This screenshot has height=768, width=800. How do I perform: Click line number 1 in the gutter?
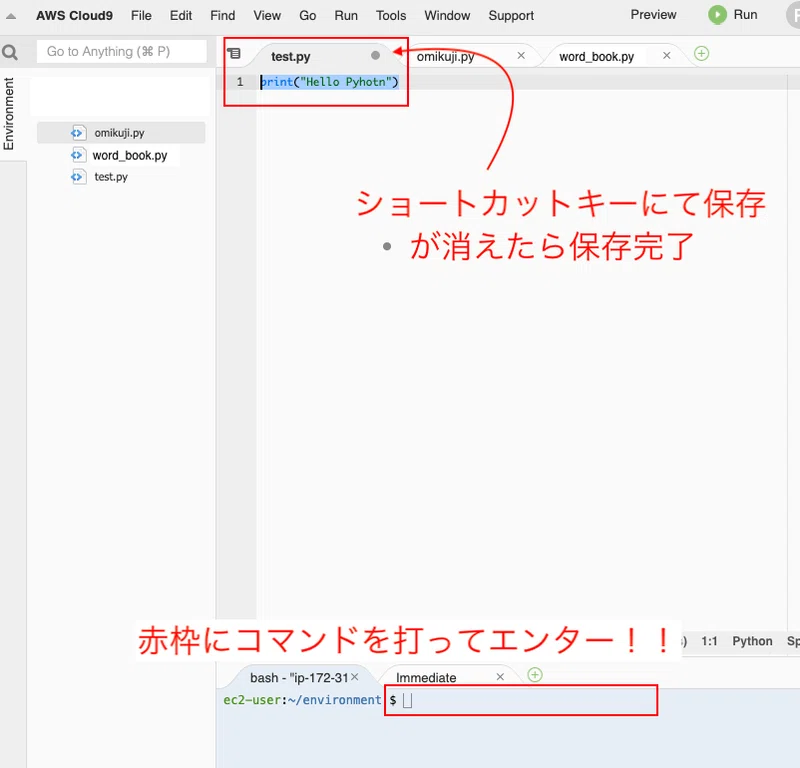tap(240, 82)
